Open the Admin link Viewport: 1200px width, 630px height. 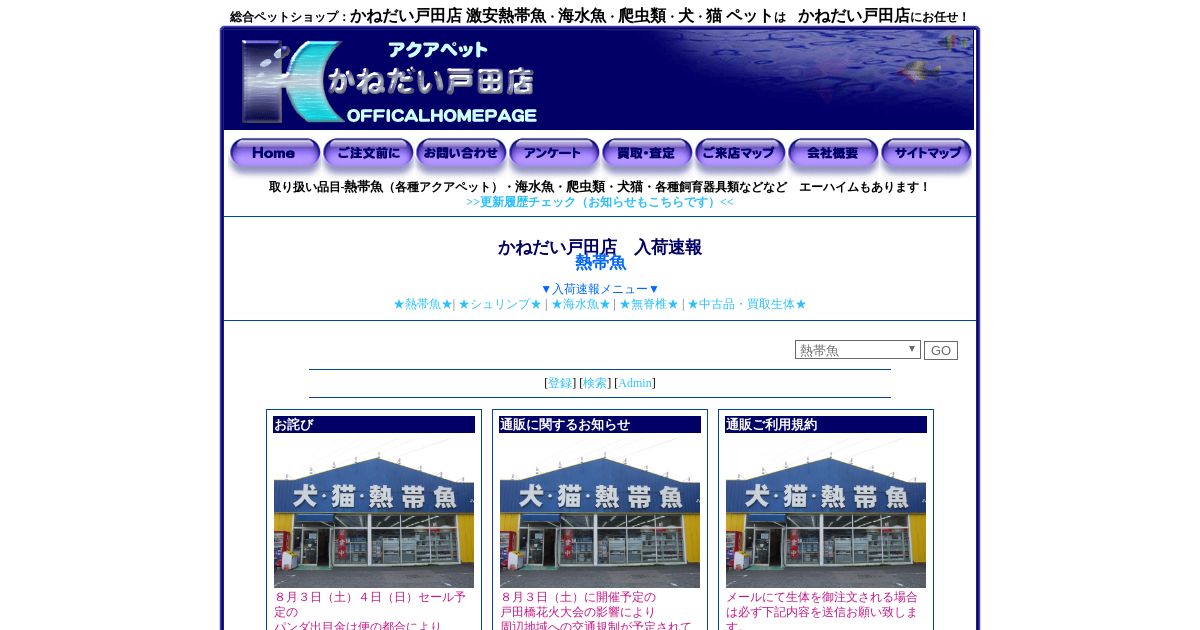coord(635,383)
